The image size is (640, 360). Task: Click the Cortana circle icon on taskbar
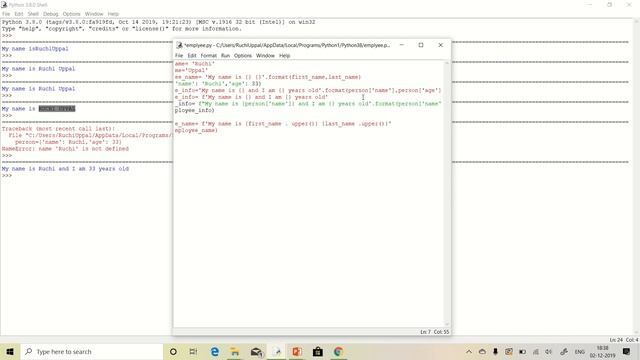(173, 351)
